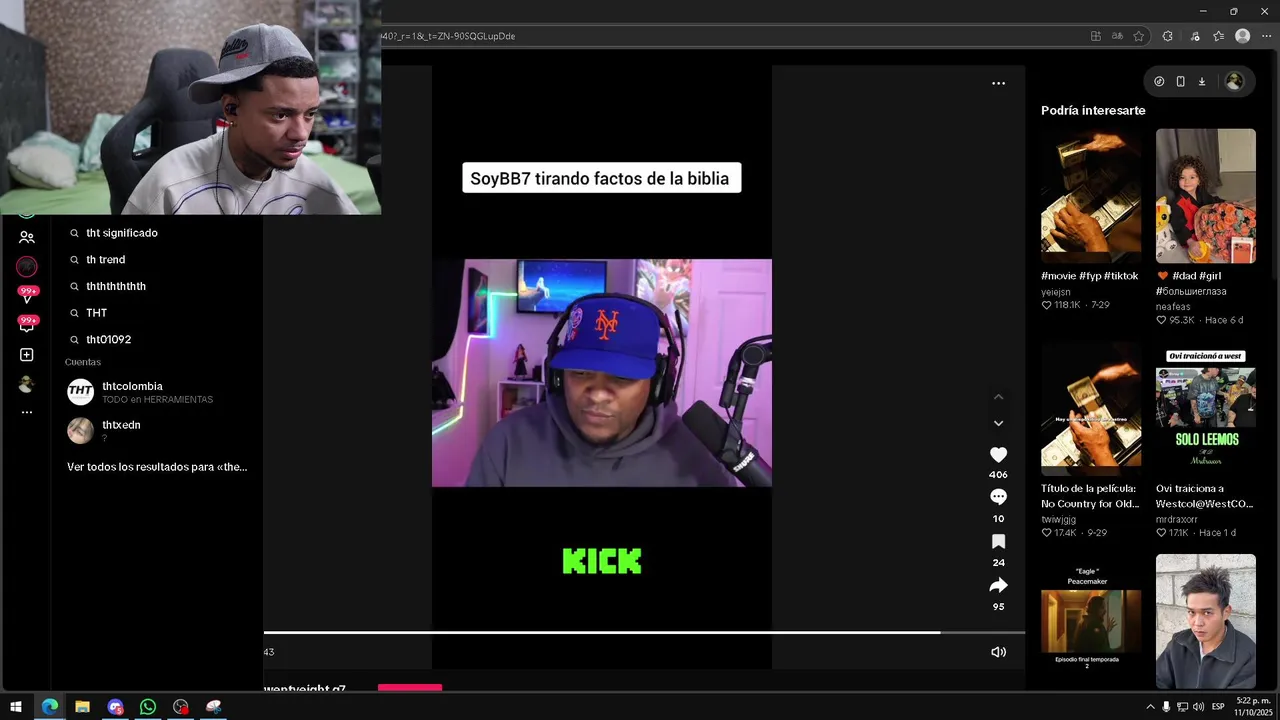Image resolution: width=1280 pixels, height=720 pixels.
Task: Open WhatsApp from the taskbar
Action: click(148, 706)
